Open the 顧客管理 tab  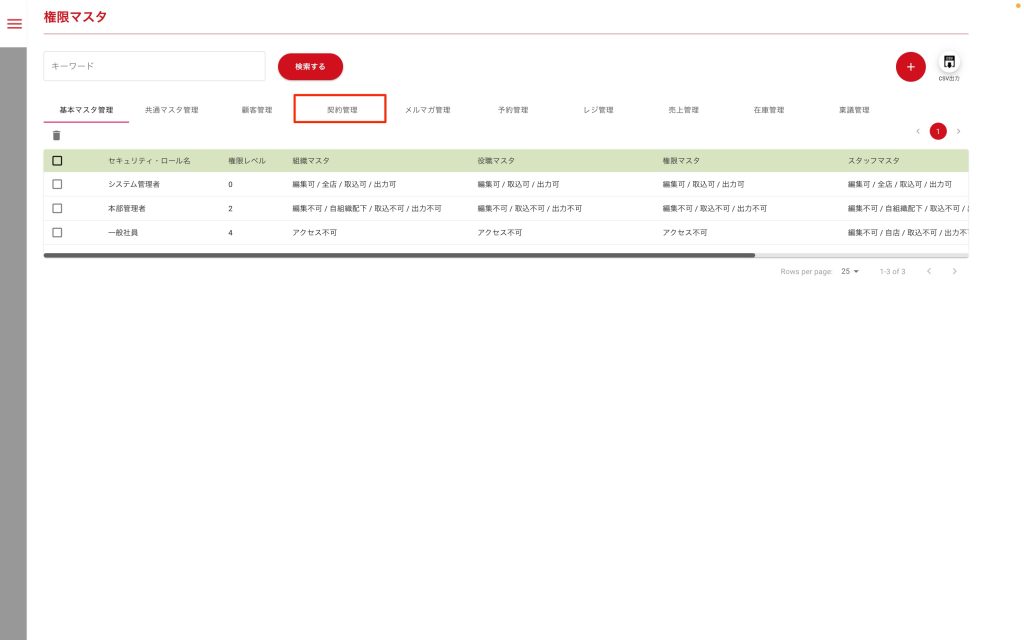(256, 109)
